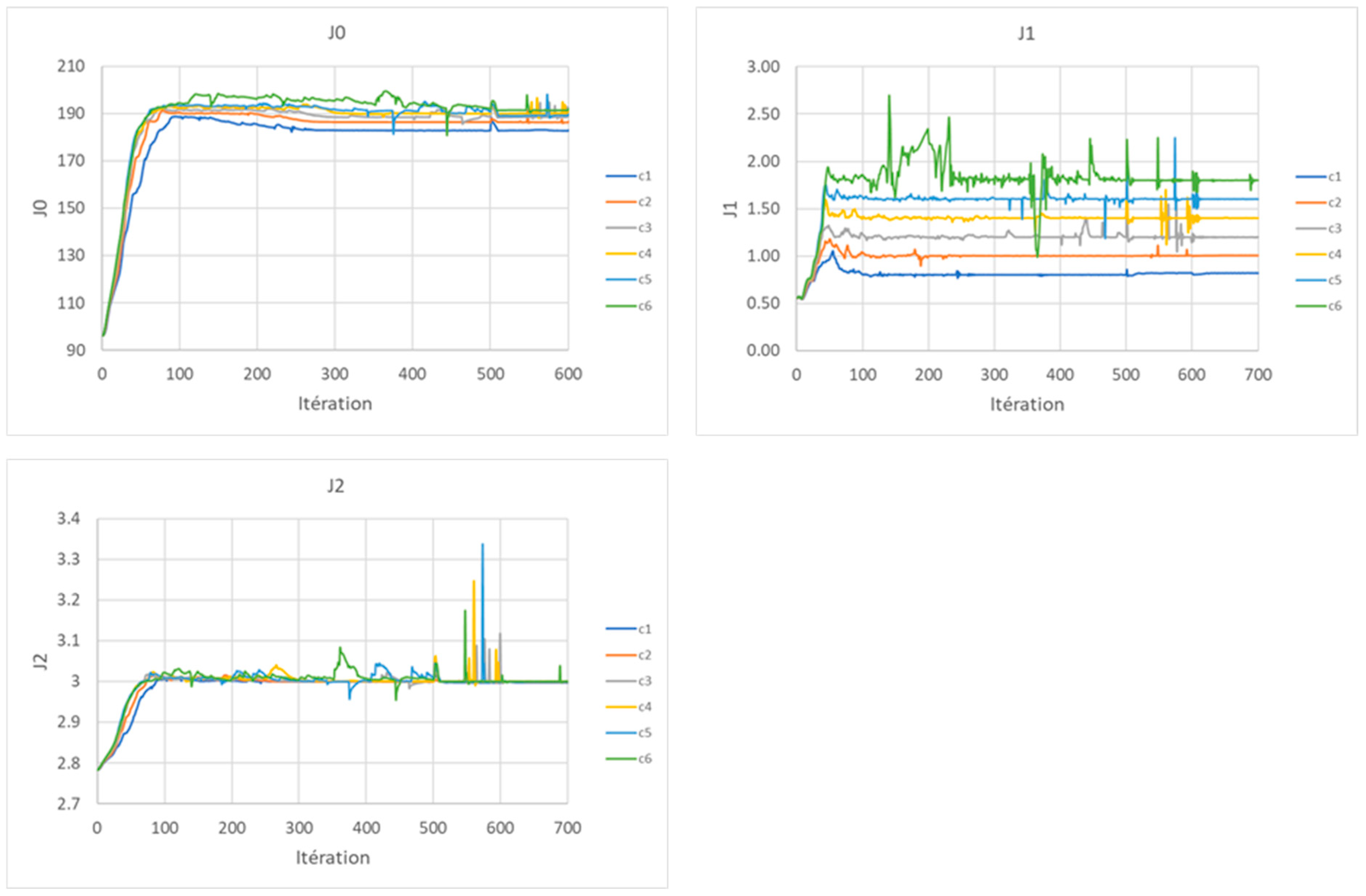Click the 210 tick label on J0 axis
Screen dimensions: 1366x896
(x=71, y=66)
